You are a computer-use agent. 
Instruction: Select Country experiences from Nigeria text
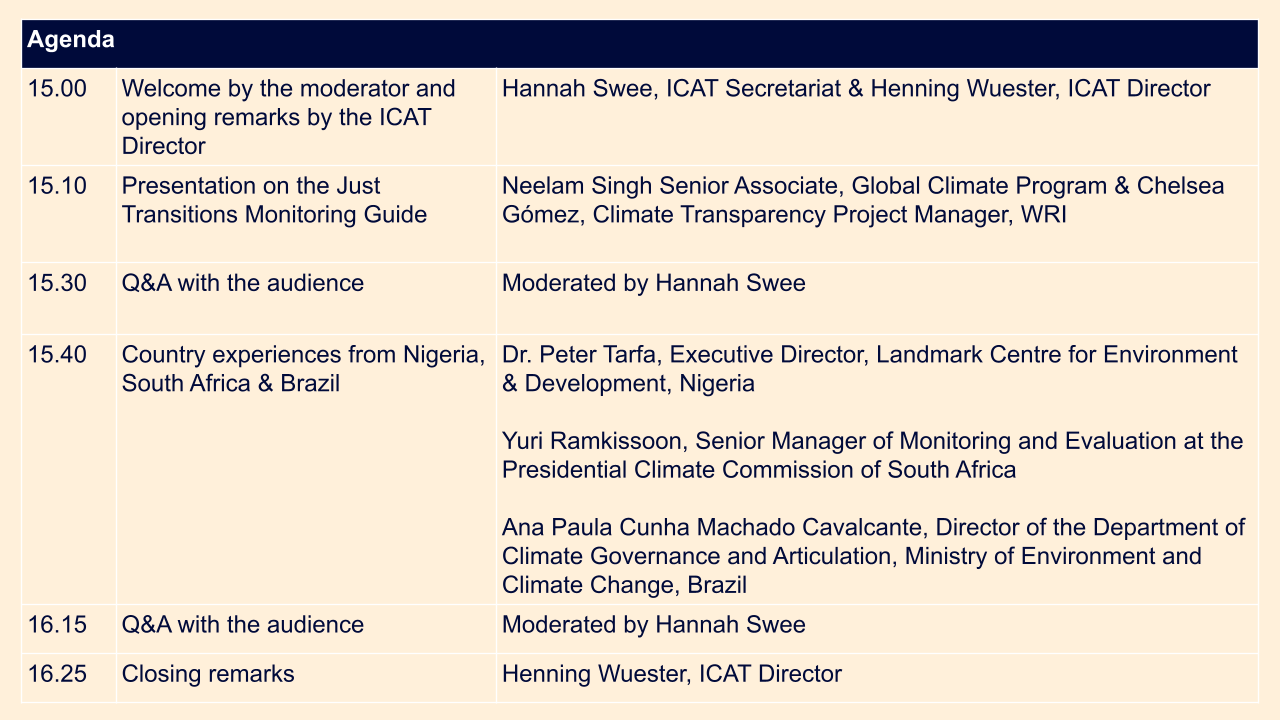click(x=304, y=369)
